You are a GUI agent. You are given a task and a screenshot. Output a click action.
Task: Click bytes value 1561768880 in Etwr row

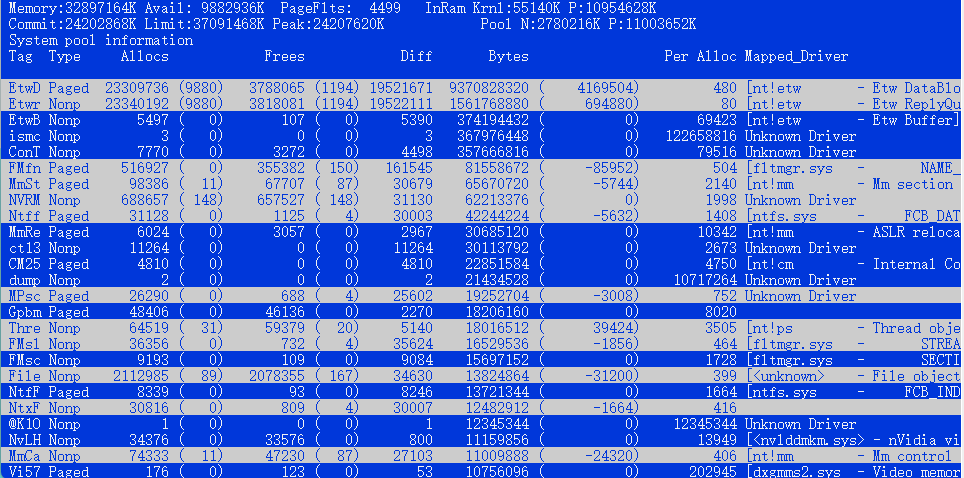489,104
